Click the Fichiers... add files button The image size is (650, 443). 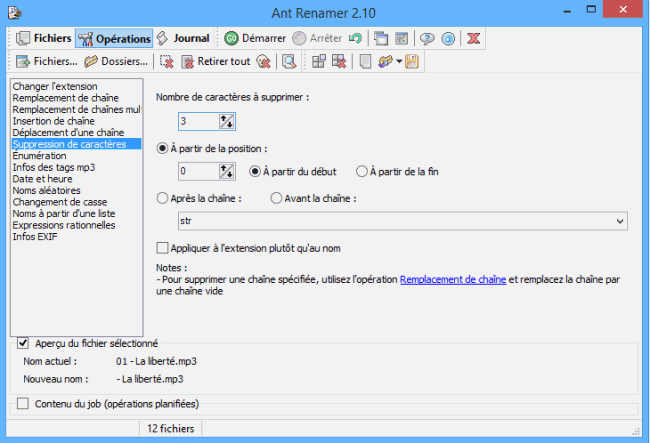click(x=46, y=61)
